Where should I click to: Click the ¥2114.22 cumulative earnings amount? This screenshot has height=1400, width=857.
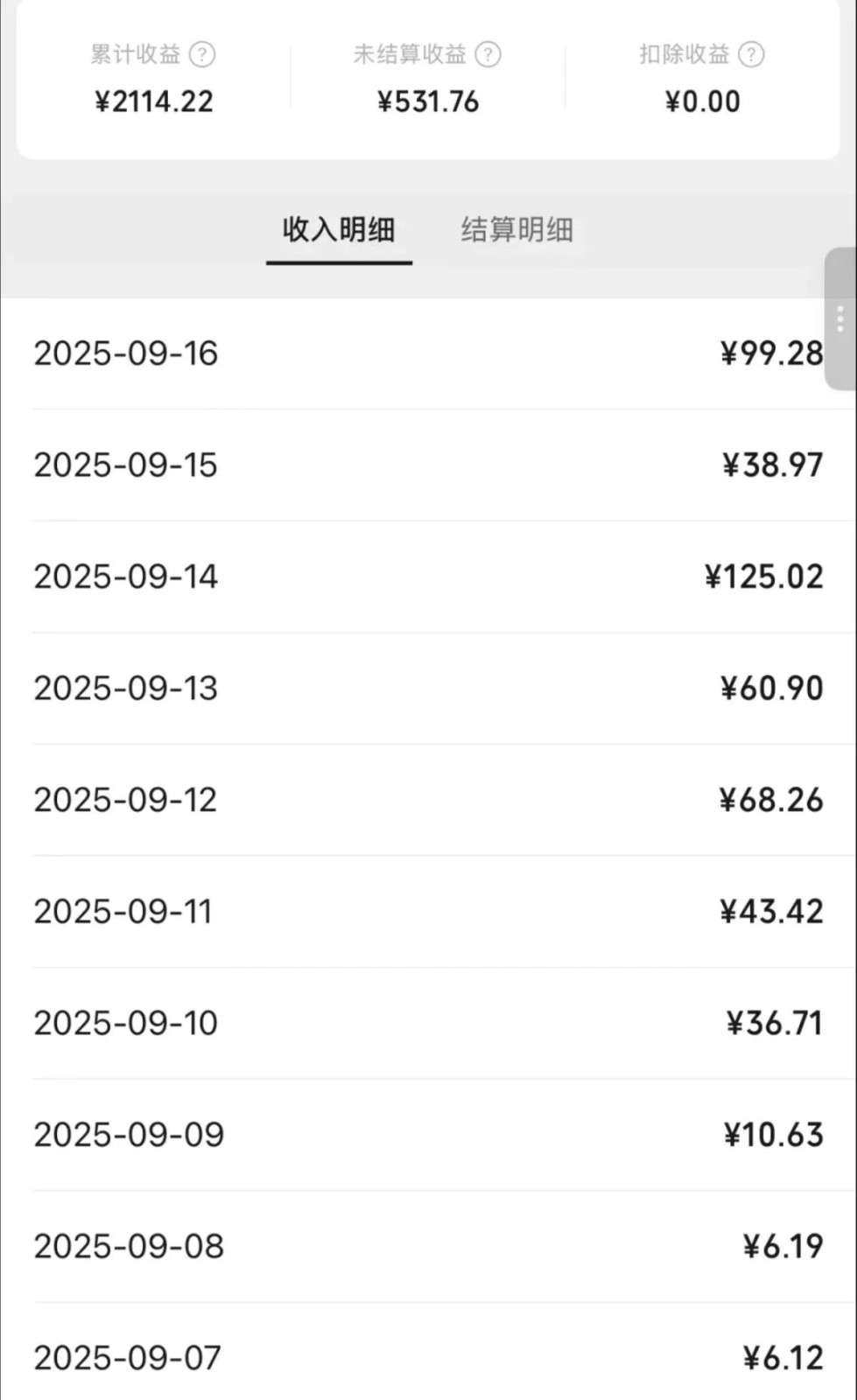point(154,101)
